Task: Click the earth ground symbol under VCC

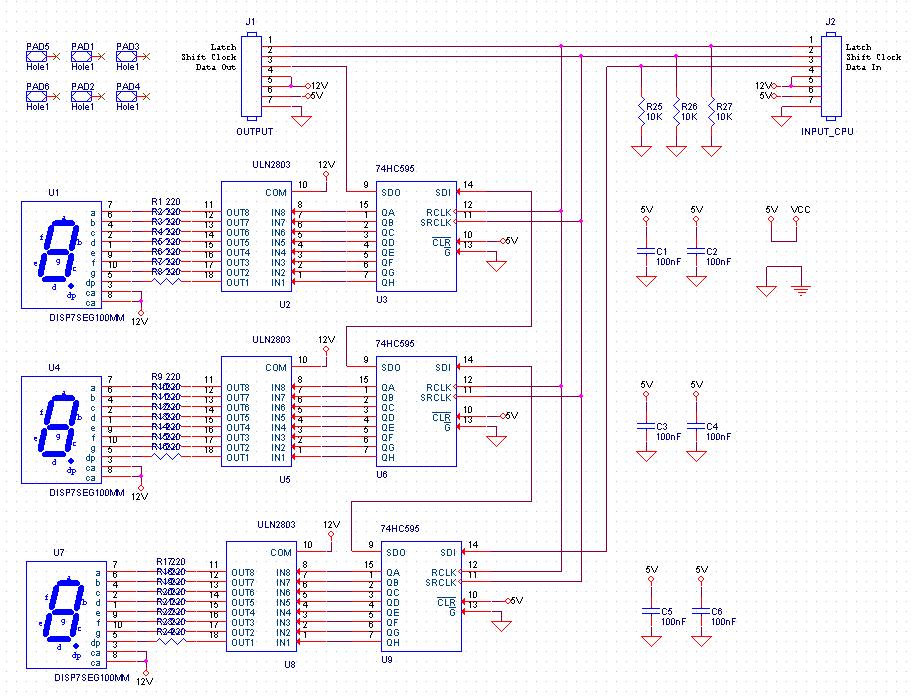Action: (x=801, y=290)
